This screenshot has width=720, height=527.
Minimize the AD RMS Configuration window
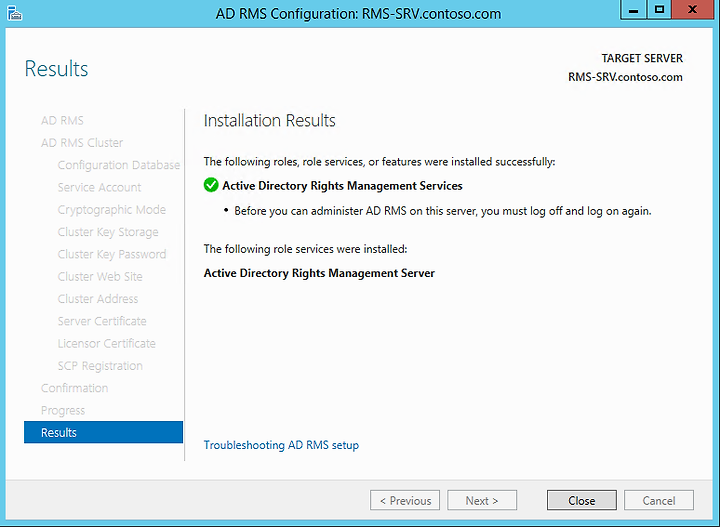tap(633, 10)
